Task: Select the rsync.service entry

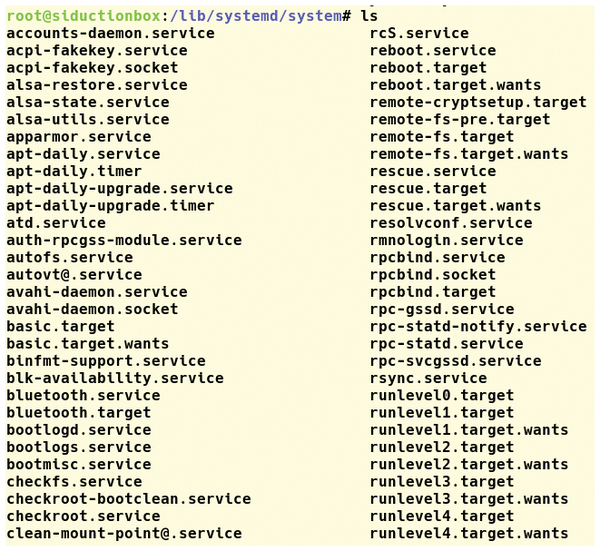Action: click(429, 378)
